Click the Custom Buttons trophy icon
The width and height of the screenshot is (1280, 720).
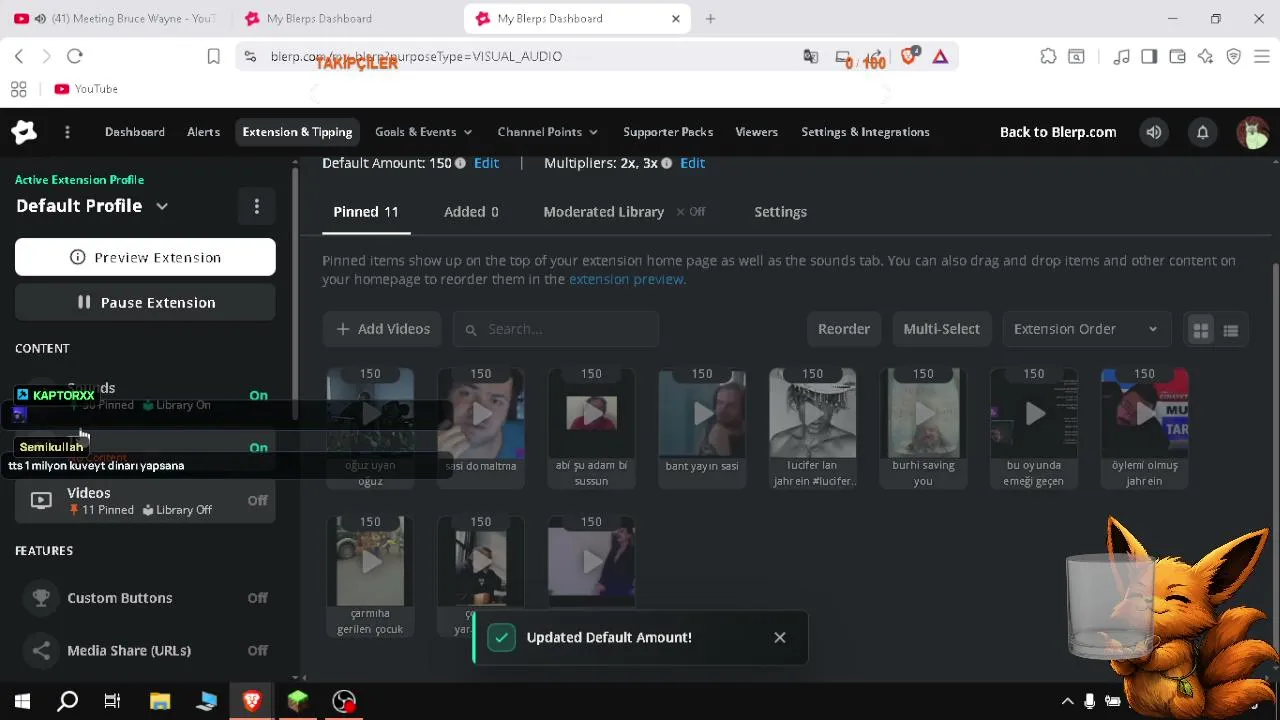[41, 598]
